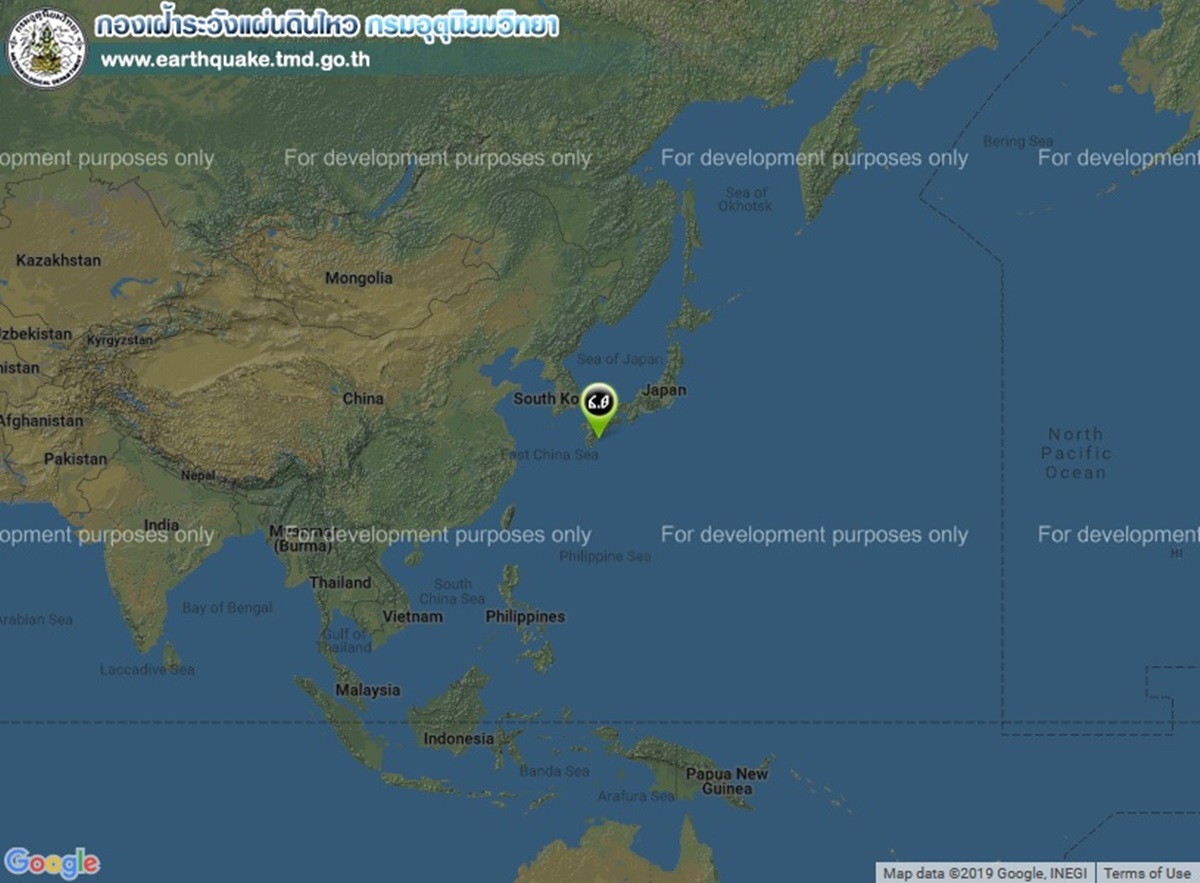Click the India country label

(161, 525)
